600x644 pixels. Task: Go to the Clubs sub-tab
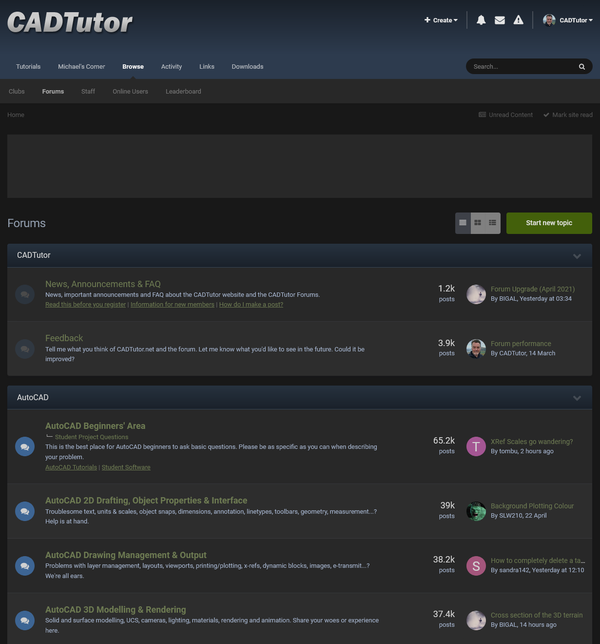click(16, 92)
